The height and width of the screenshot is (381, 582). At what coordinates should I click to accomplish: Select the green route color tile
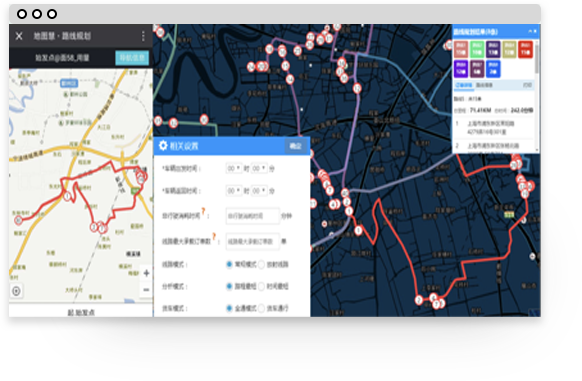pos(477,49)
